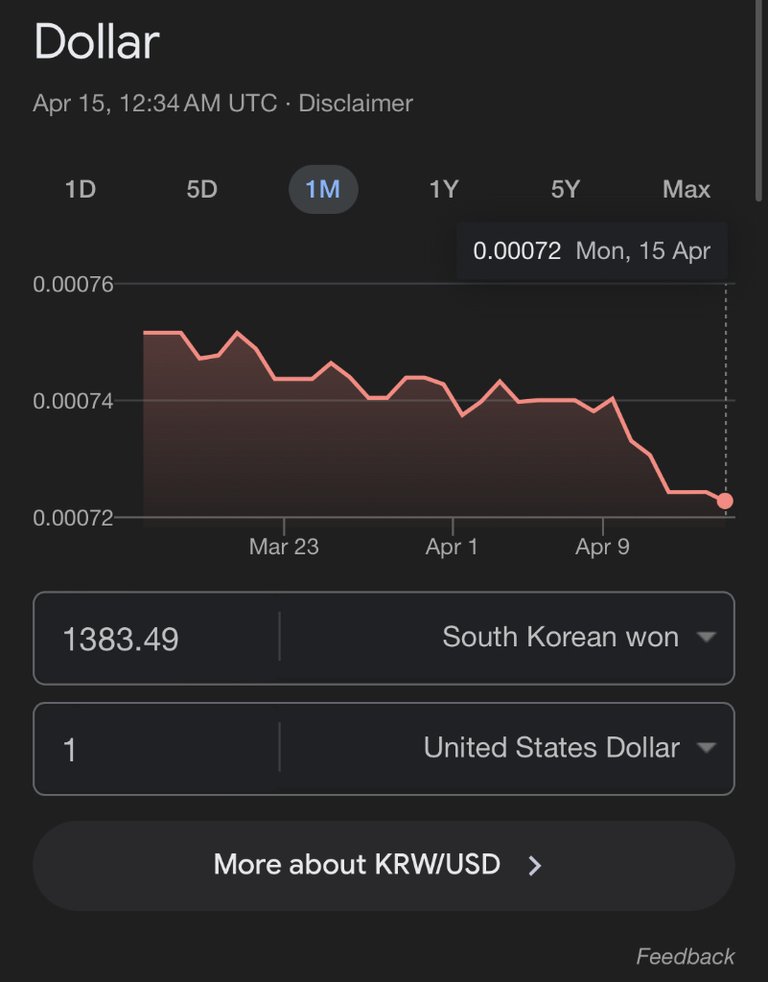Image resolution: width=768 pixels, height=982 pixels.
Task: Open the Disclaimer link
Action: tap(355, 103)
